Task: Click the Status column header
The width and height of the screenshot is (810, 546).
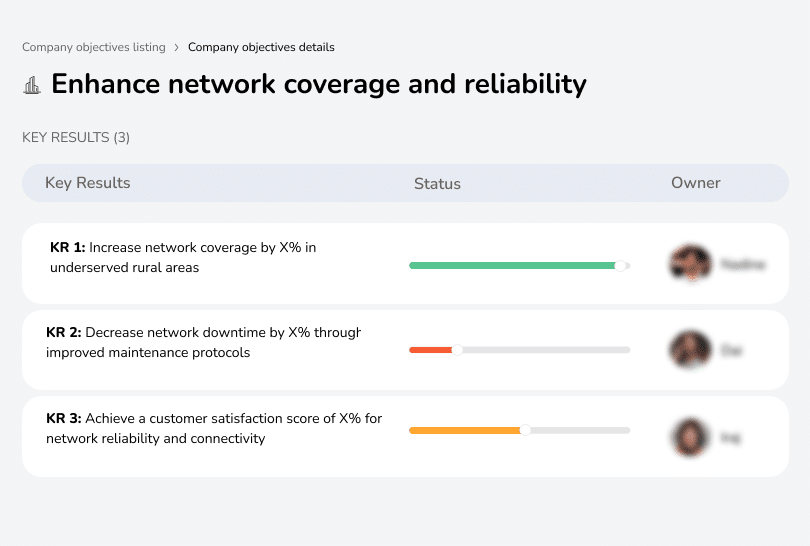Action: (437, 183)
